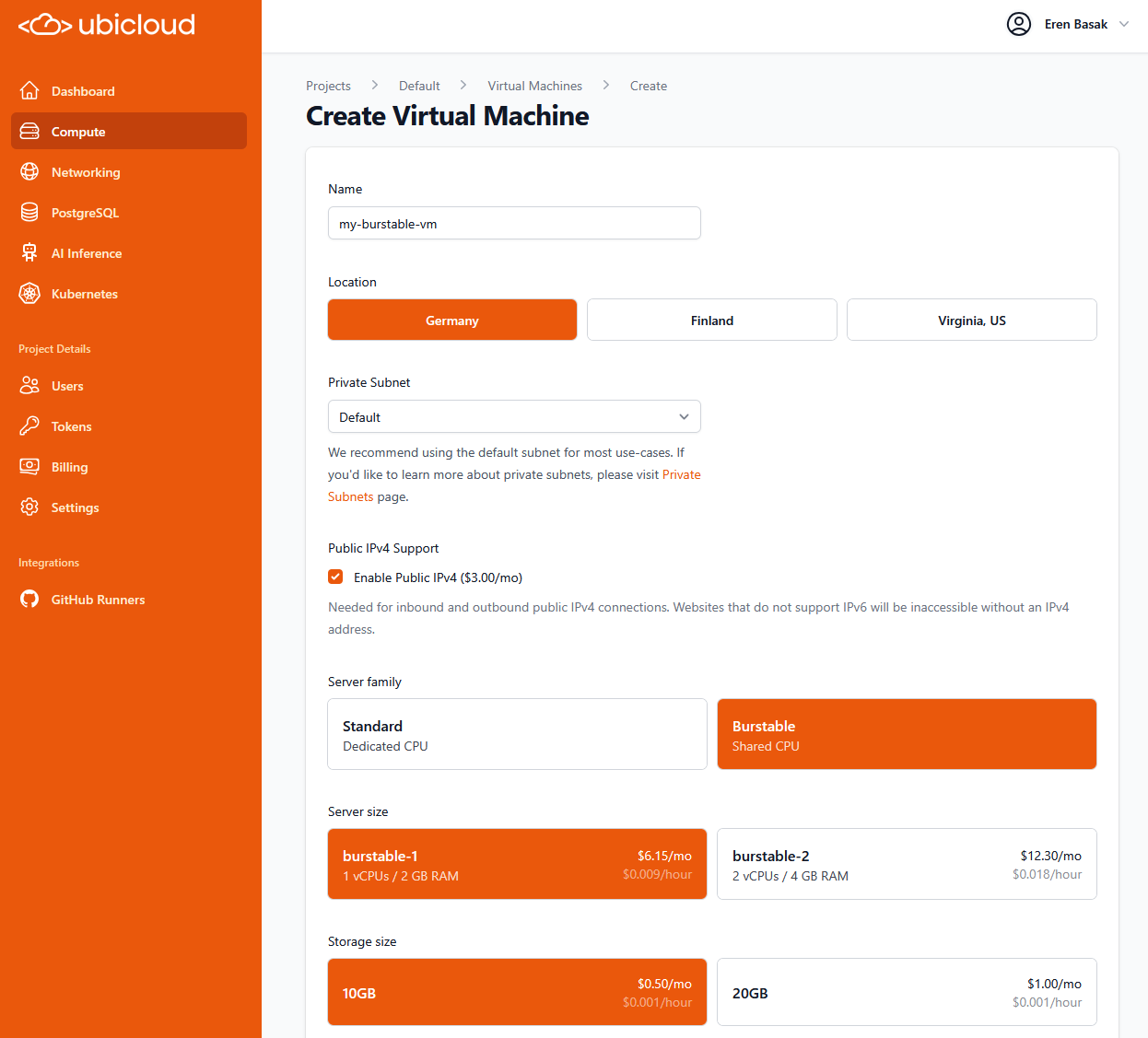Click the "Project Details" heading
Screen dimensions: 1148x1038
[54, 349]
